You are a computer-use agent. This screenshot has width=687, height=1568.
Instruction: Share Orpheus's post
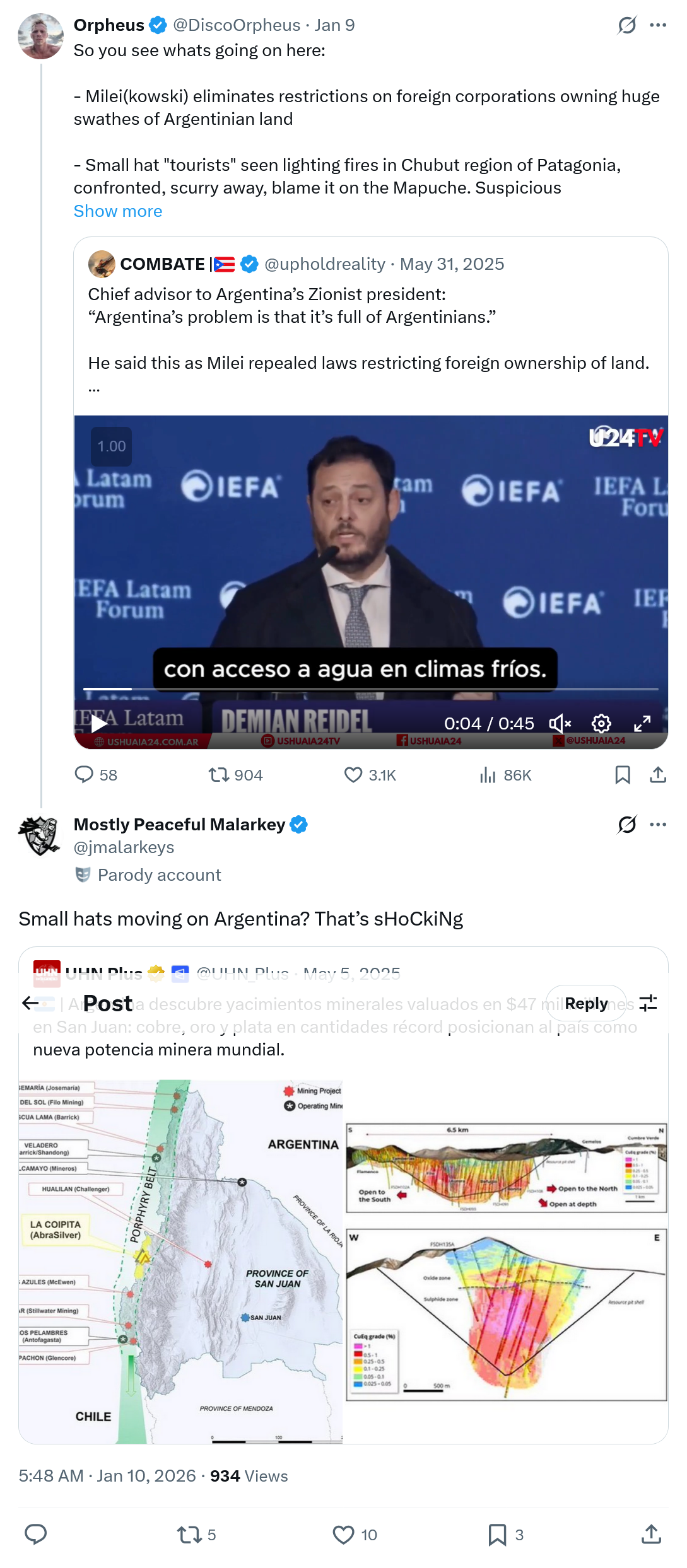658,775
